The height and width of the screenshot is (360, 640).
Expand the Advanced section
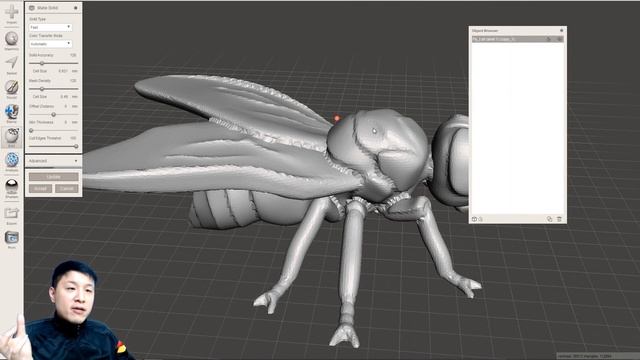point(53,161)
